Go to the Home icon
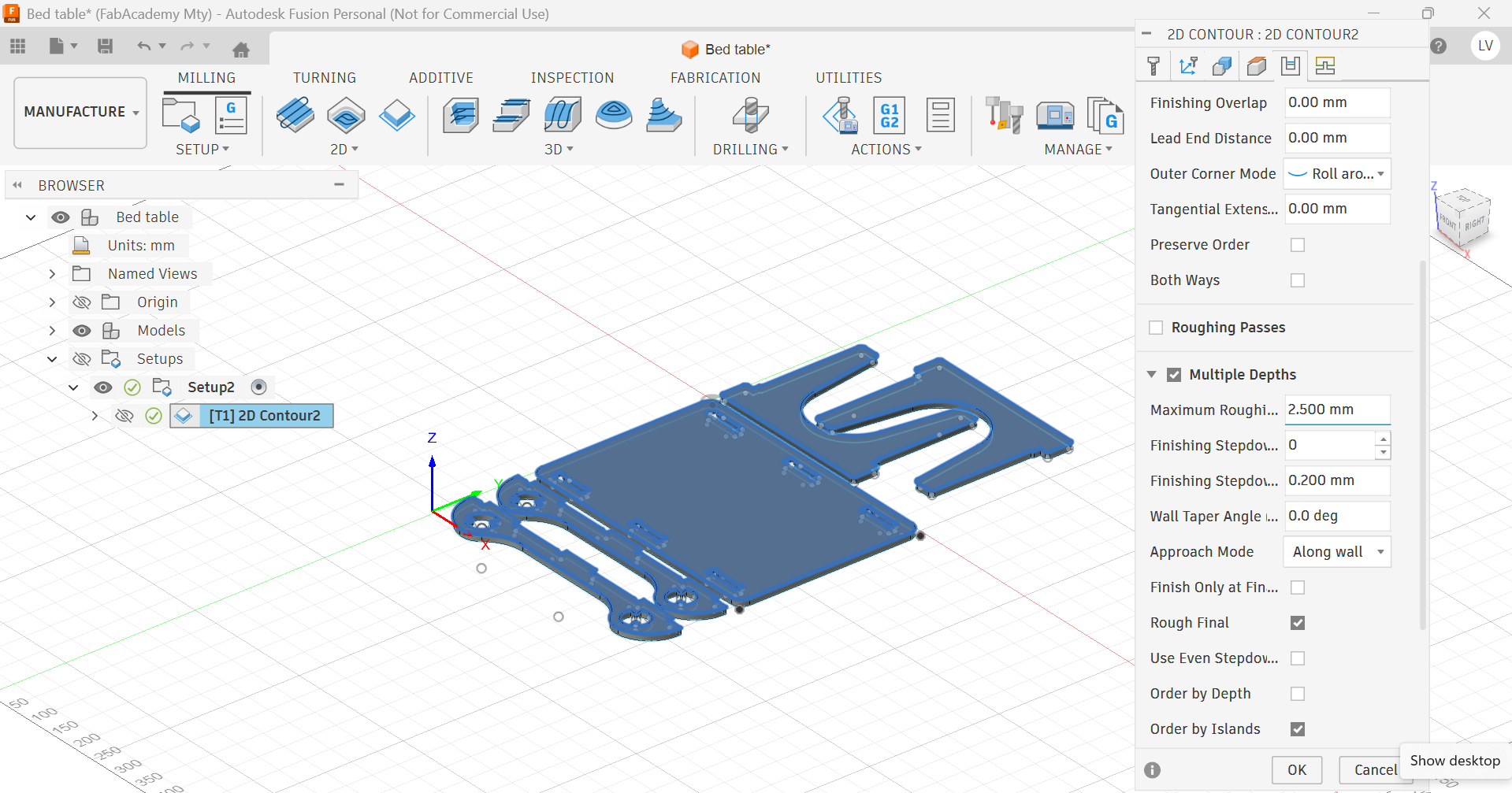 (x=241, y=49)
